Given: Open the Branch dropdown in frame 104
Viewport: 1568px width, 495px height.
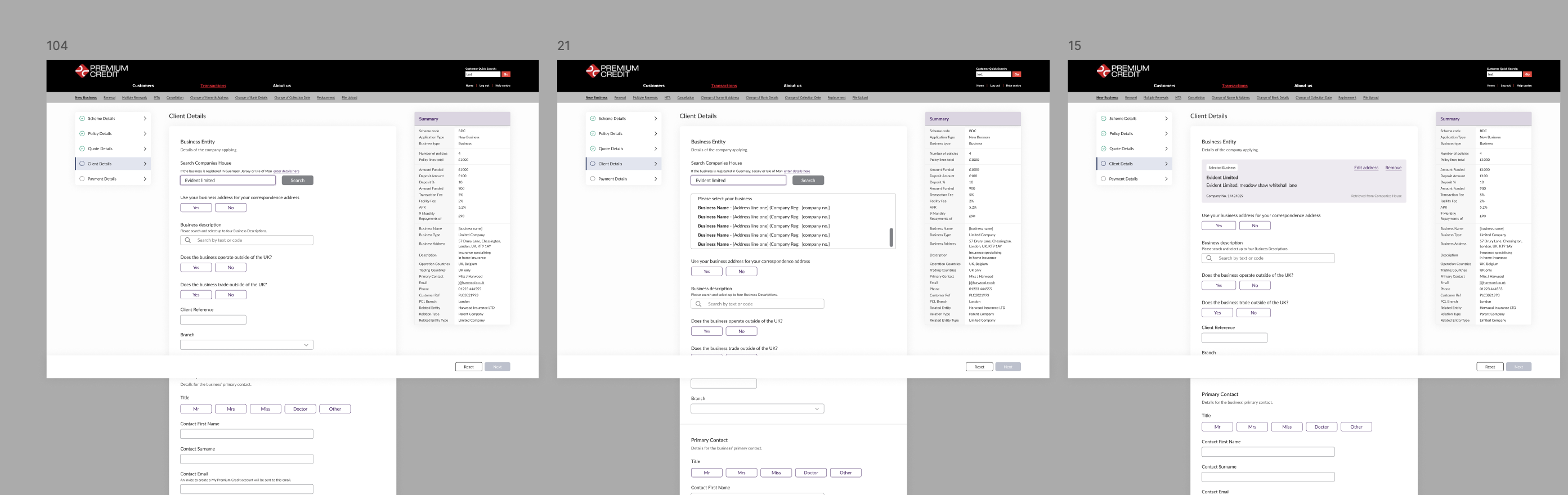Looking at the screenshot, I should tap(247, 345).
